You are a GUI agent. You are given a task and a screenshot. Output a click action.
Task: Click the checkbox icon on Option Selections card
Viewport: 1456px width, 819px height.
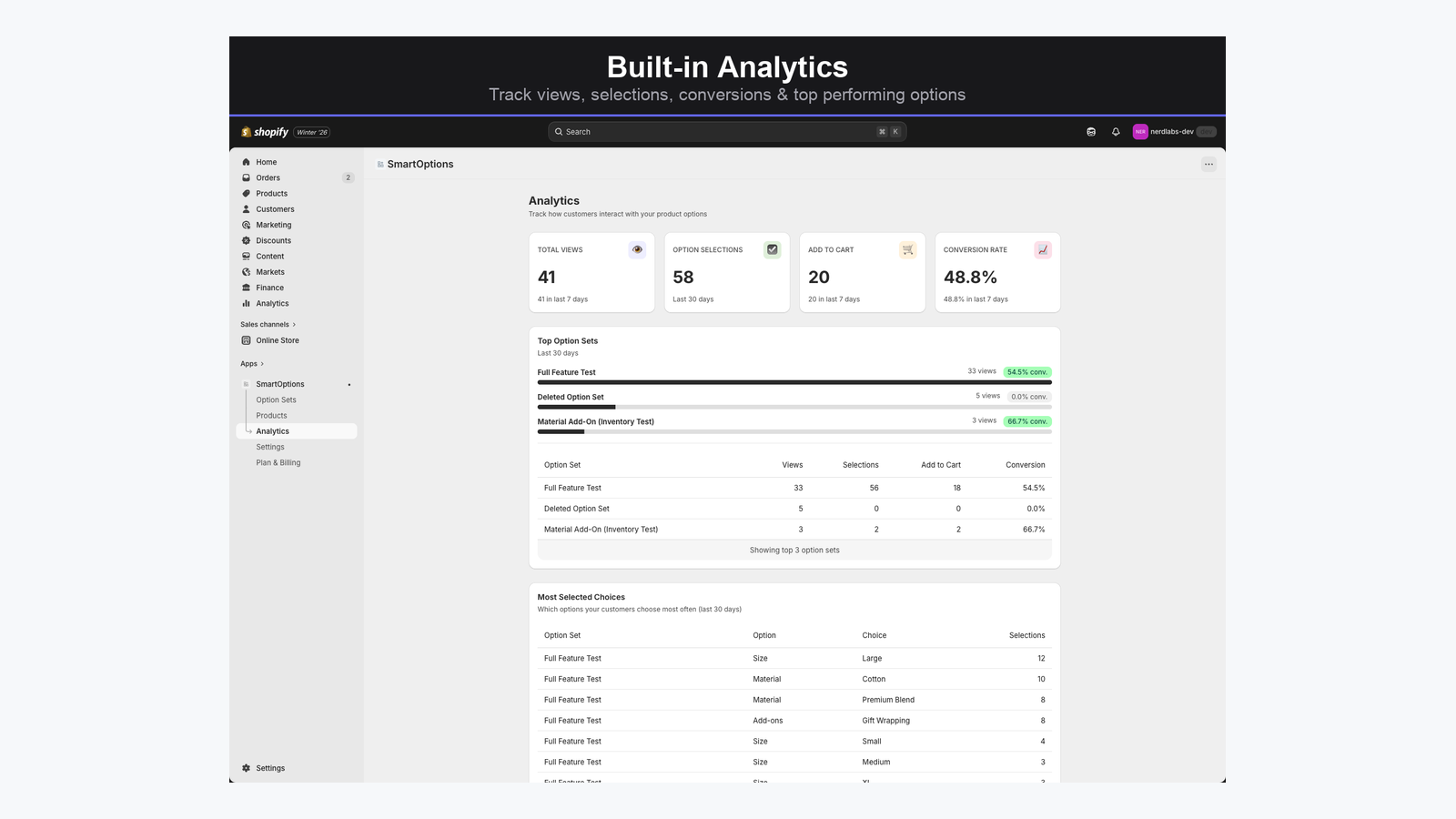coord(772,249)
